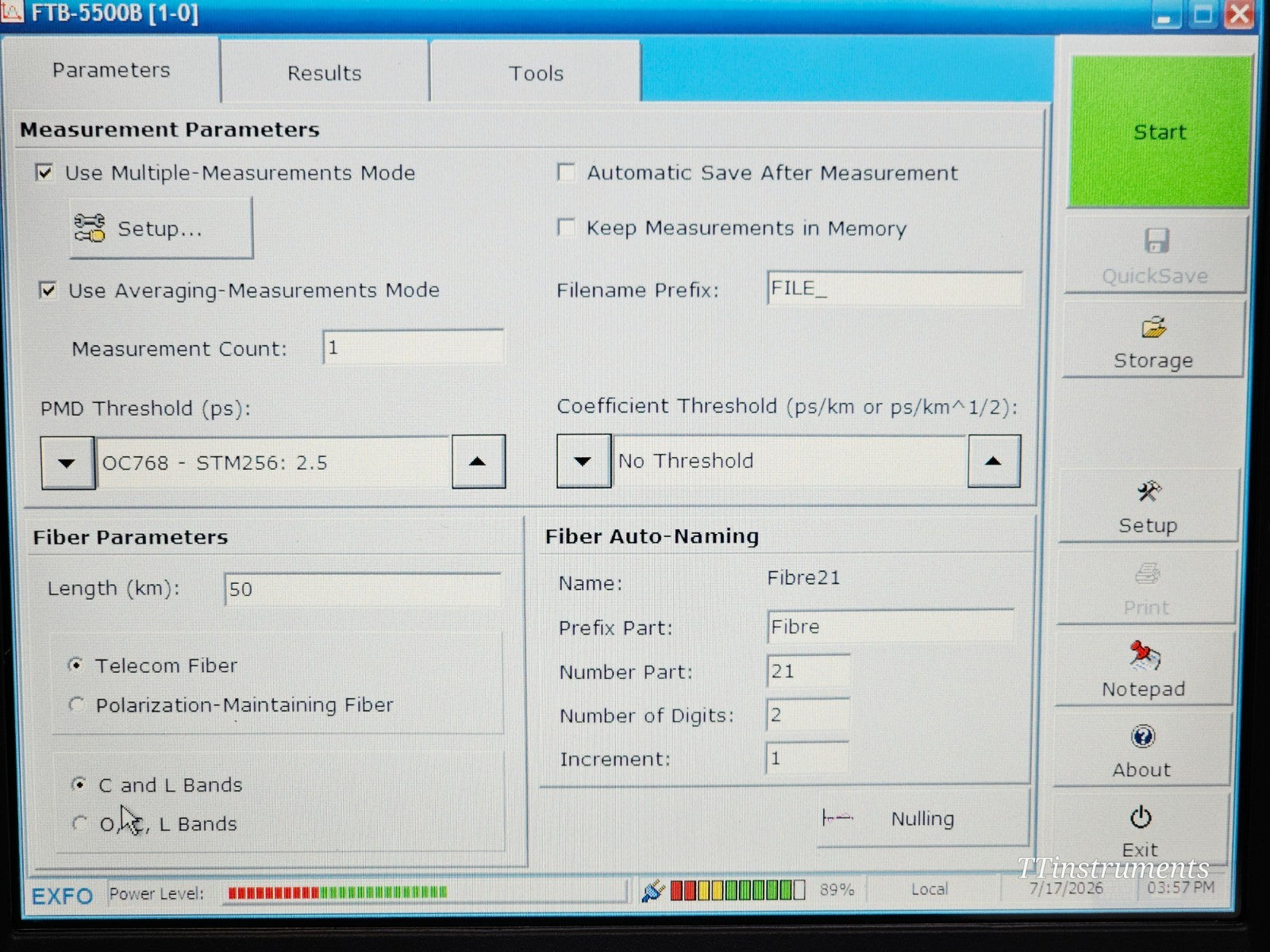Enable Automatic Save After Measurement
The width and height of the screenshot is (1270, 952).
[x=566, y=172]
